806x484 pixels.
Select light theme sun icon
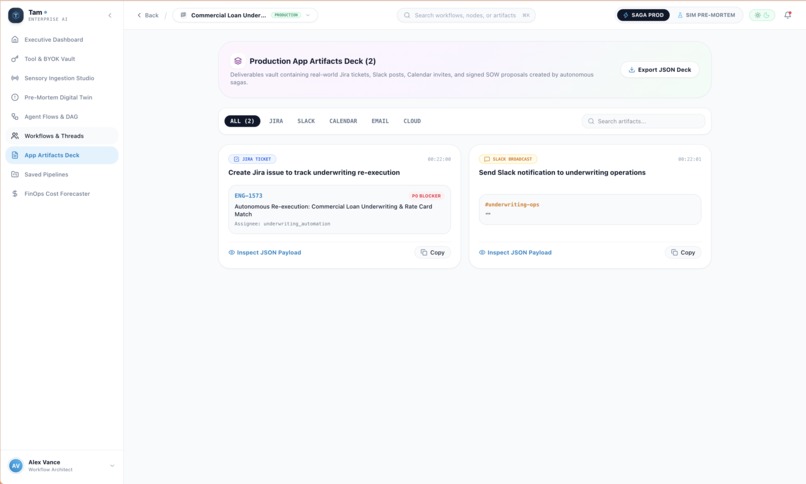[x=757, y=15]
